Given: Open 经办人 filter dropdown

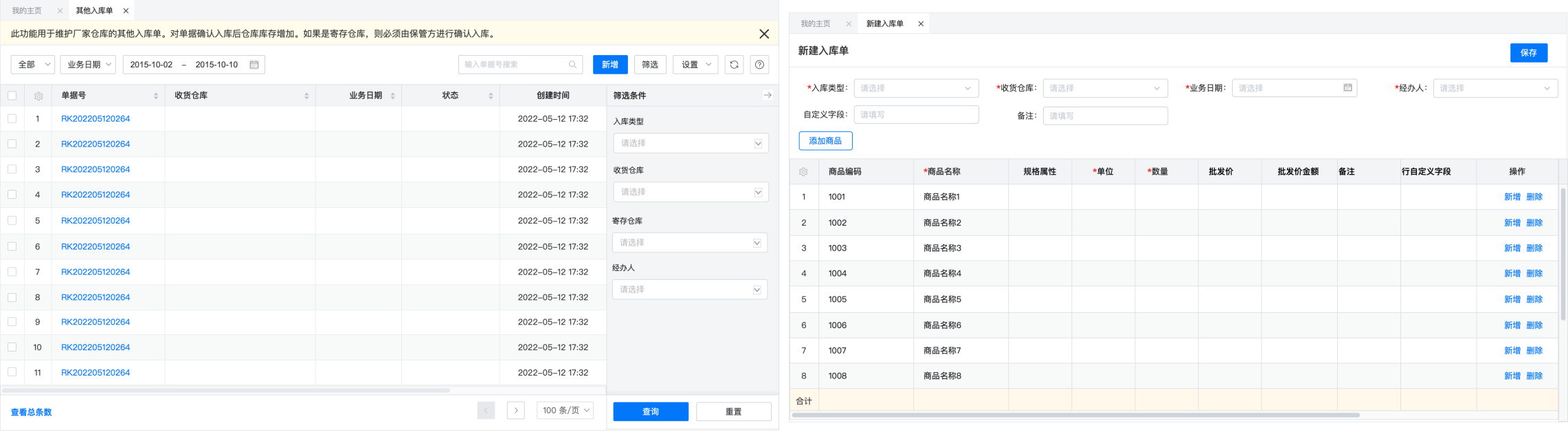Looking at the screenshot, I should pyautogui.click(x=690, y=290).
